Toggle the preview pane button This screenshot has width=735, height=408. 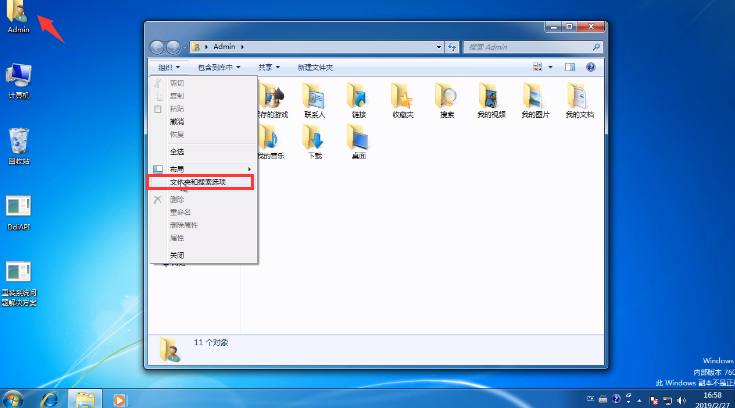(570, 67)
